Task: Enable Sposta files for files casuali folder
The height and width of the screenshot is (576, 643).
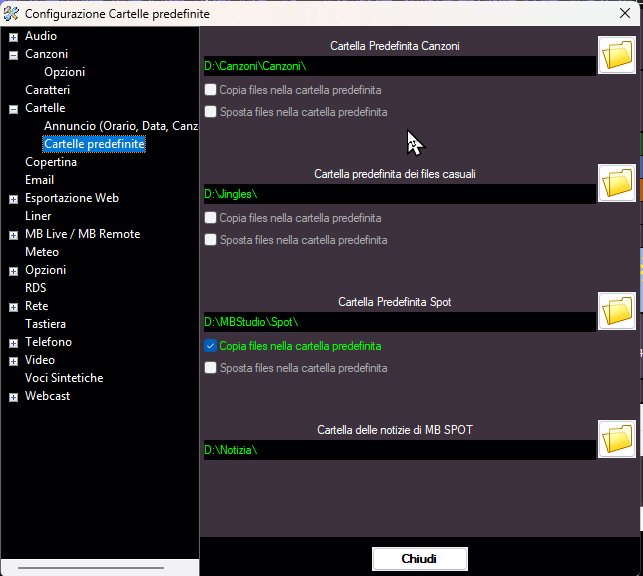Action: [210, 240]
